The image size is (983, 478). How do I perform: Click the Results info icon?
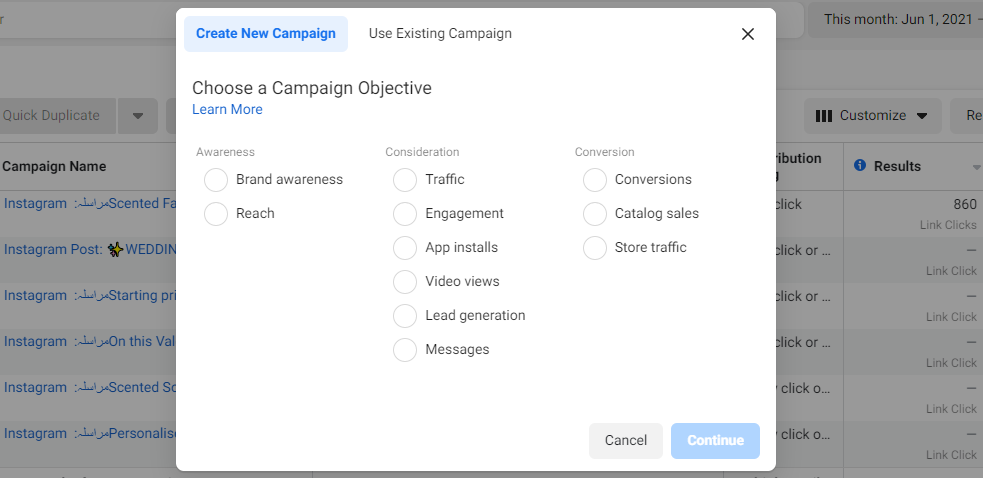860,165
